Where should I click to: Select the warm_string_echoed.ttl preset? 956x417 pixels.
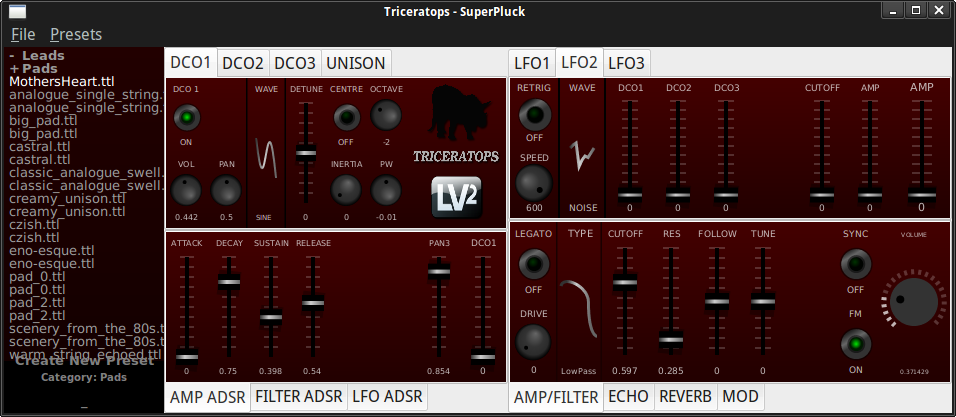coord(85,354)
